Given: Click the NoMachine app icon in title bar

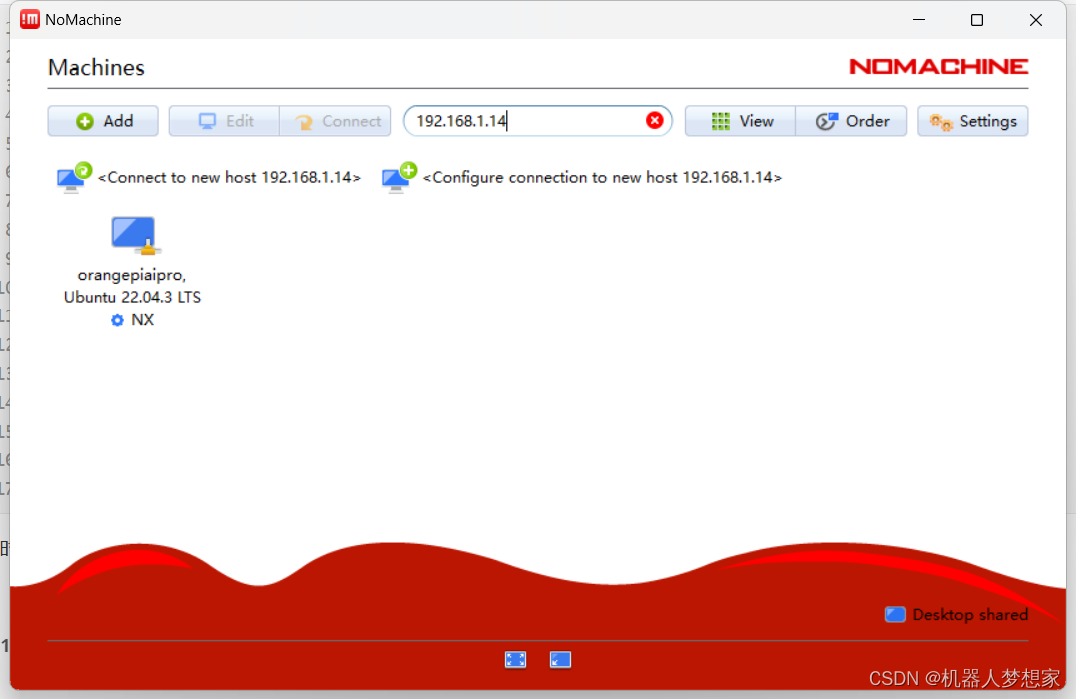Looking at the screenshot, I should pos(30,20).
